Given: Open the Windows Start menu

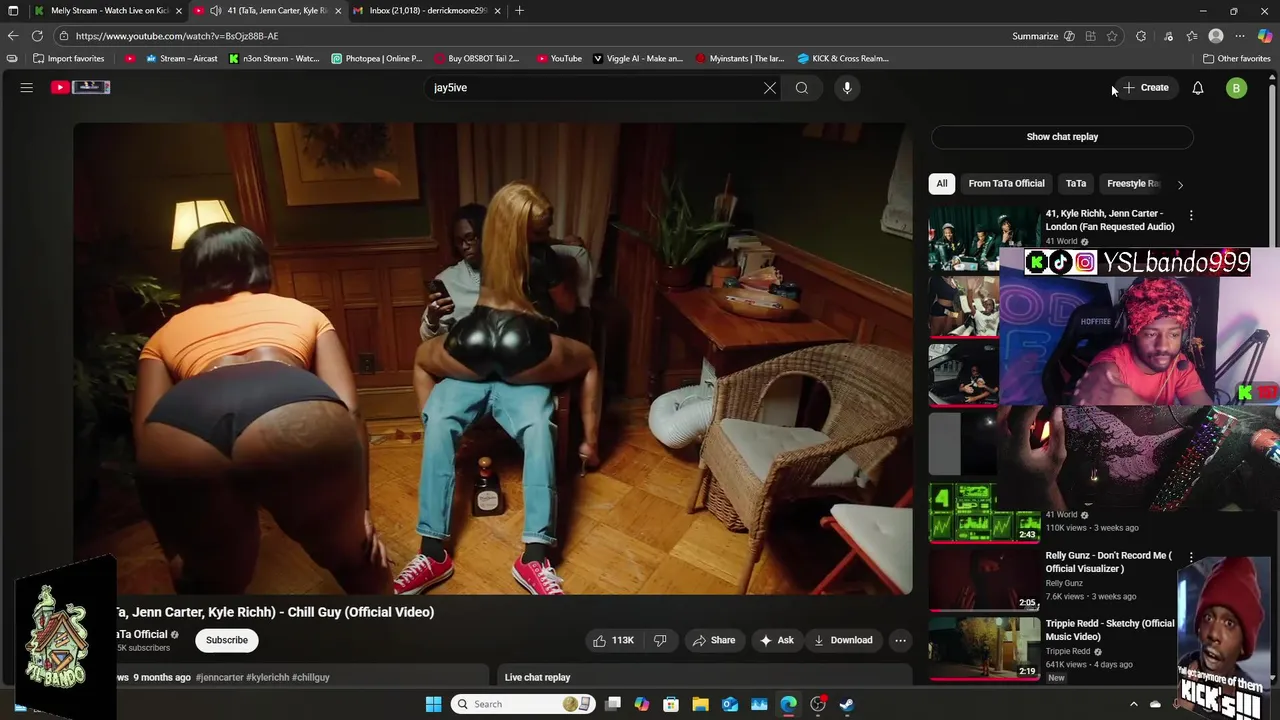Looking at the screenshot, I should 433,704.
